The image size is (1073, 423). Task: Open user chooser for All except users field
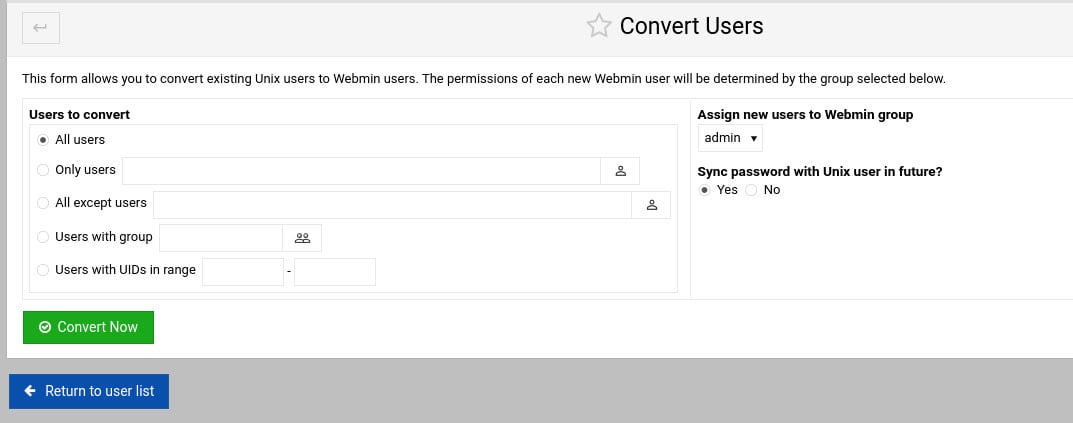click(651, 205)
